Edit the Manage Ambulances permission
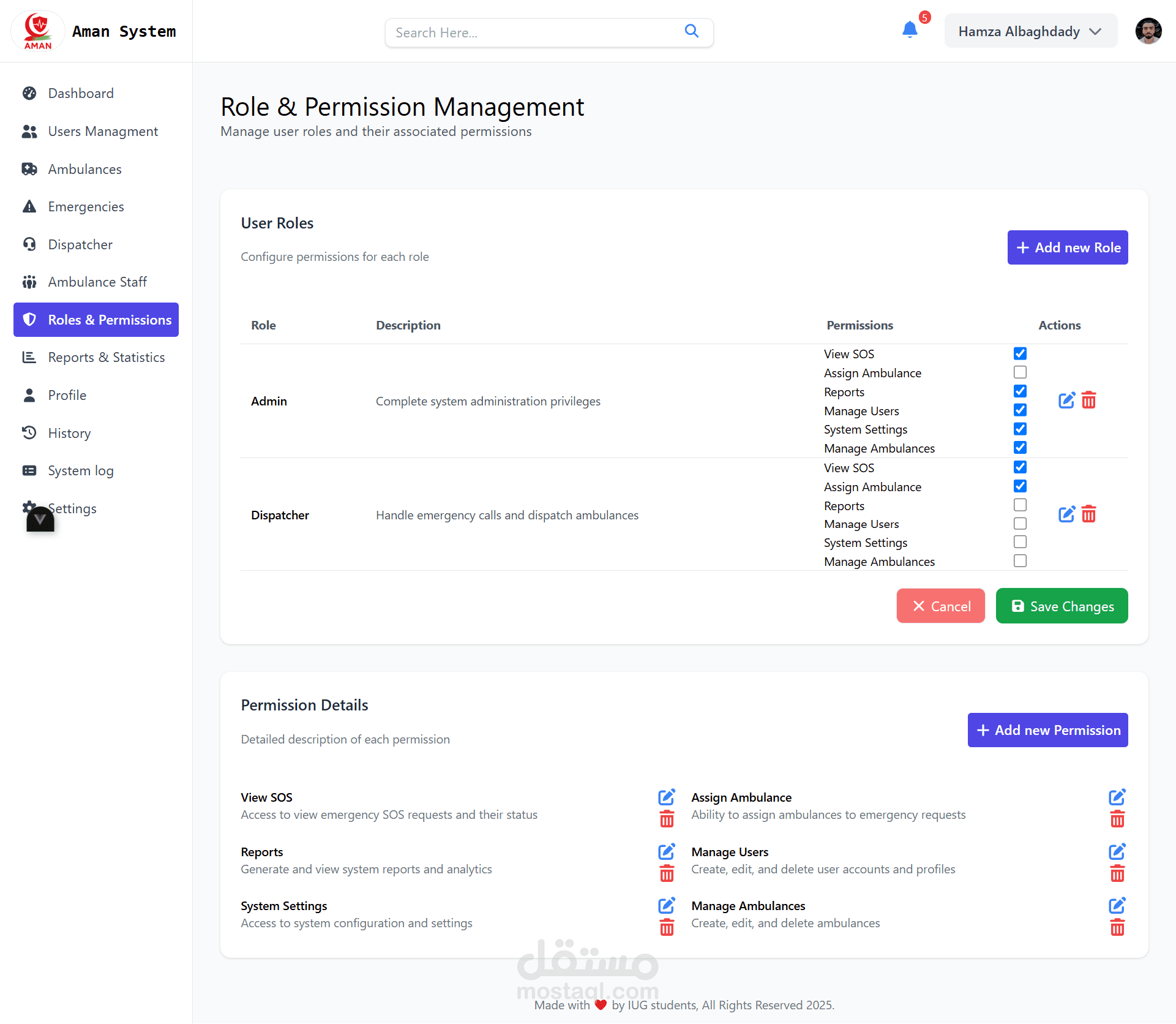 (x=1117, y=905)
